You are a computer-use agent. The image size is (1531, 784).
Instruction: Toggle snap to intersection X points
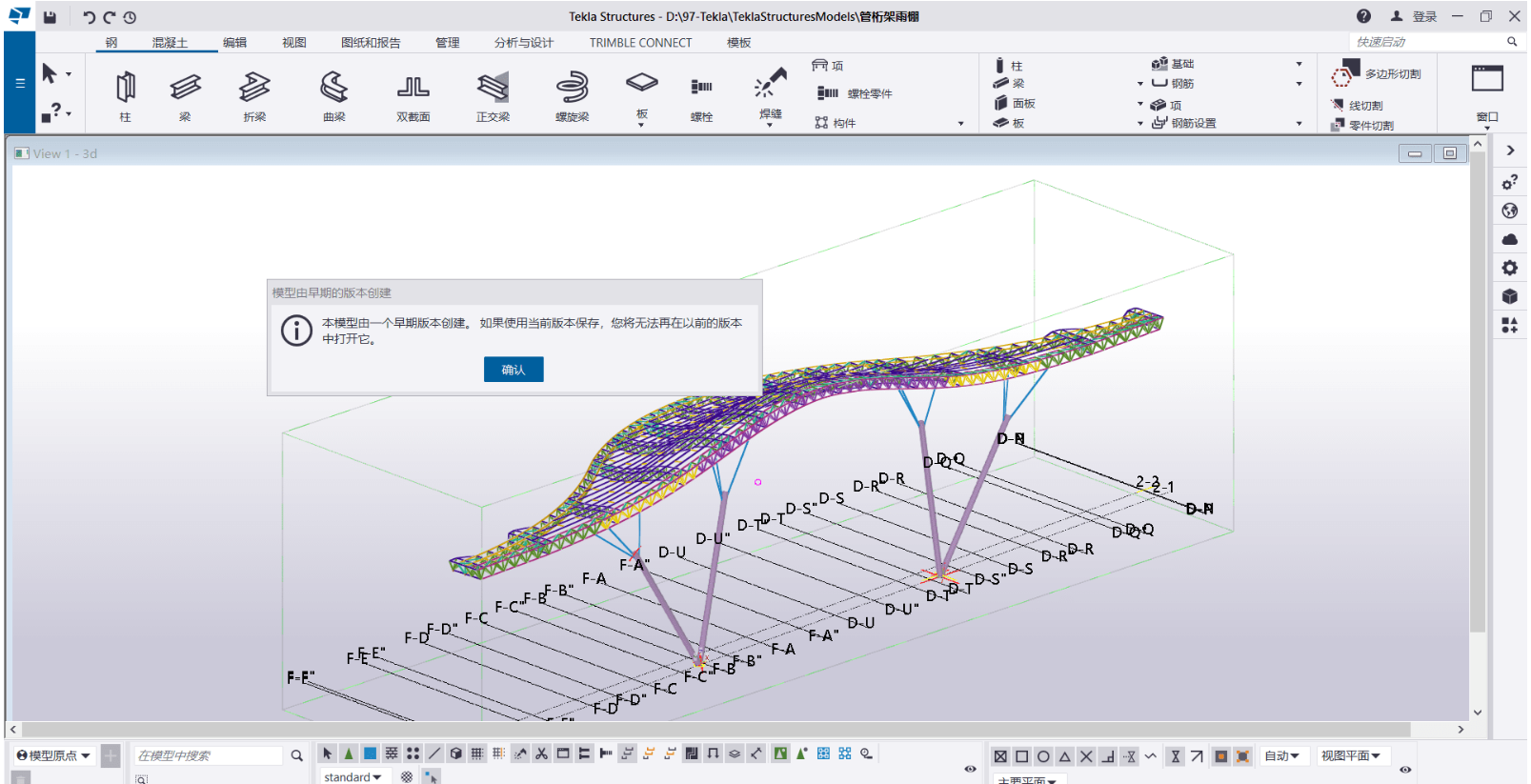[1086, 756]
